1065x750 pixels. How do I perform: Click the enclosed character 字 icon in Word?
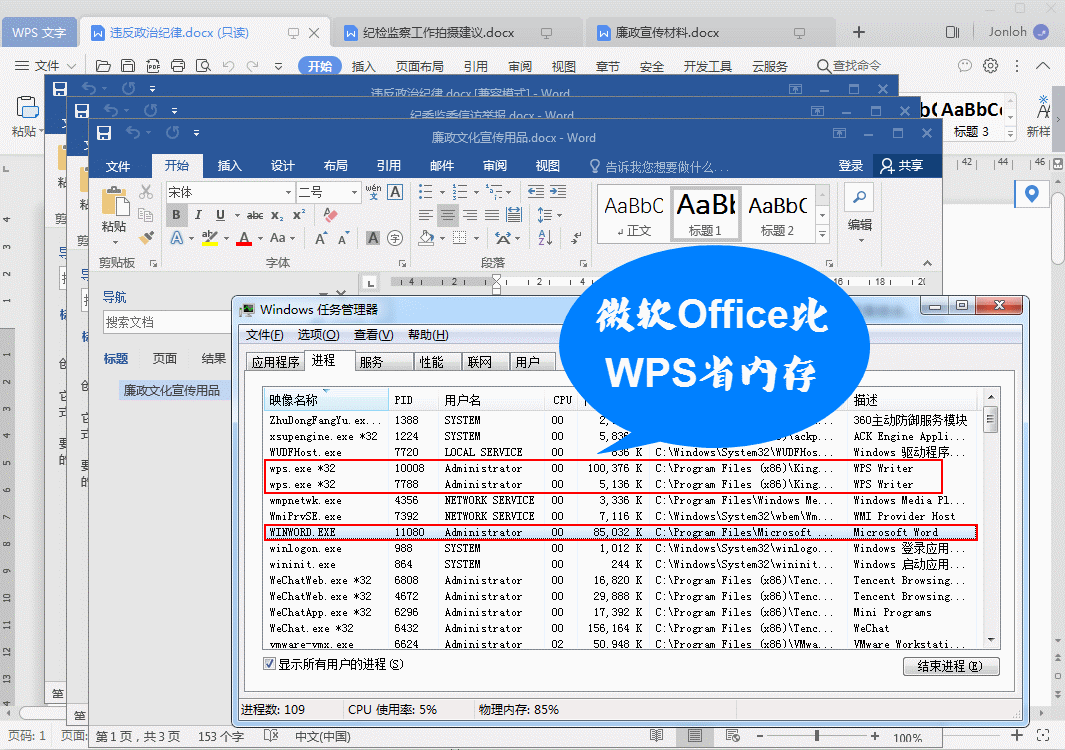pos(395,238)
